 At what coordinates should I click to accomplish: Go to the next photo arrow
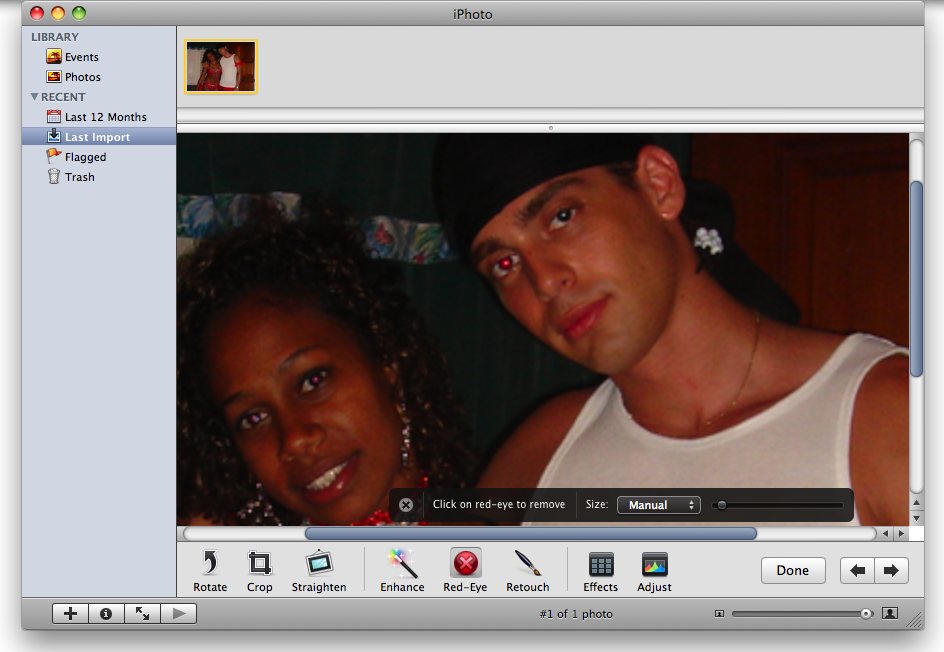tap(891, 570)
